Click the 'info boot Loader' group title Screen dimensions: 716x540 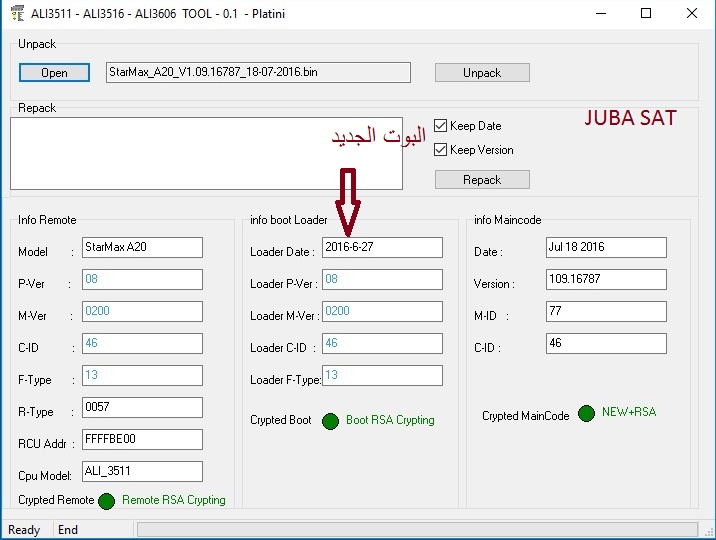(x=289, y=220)
